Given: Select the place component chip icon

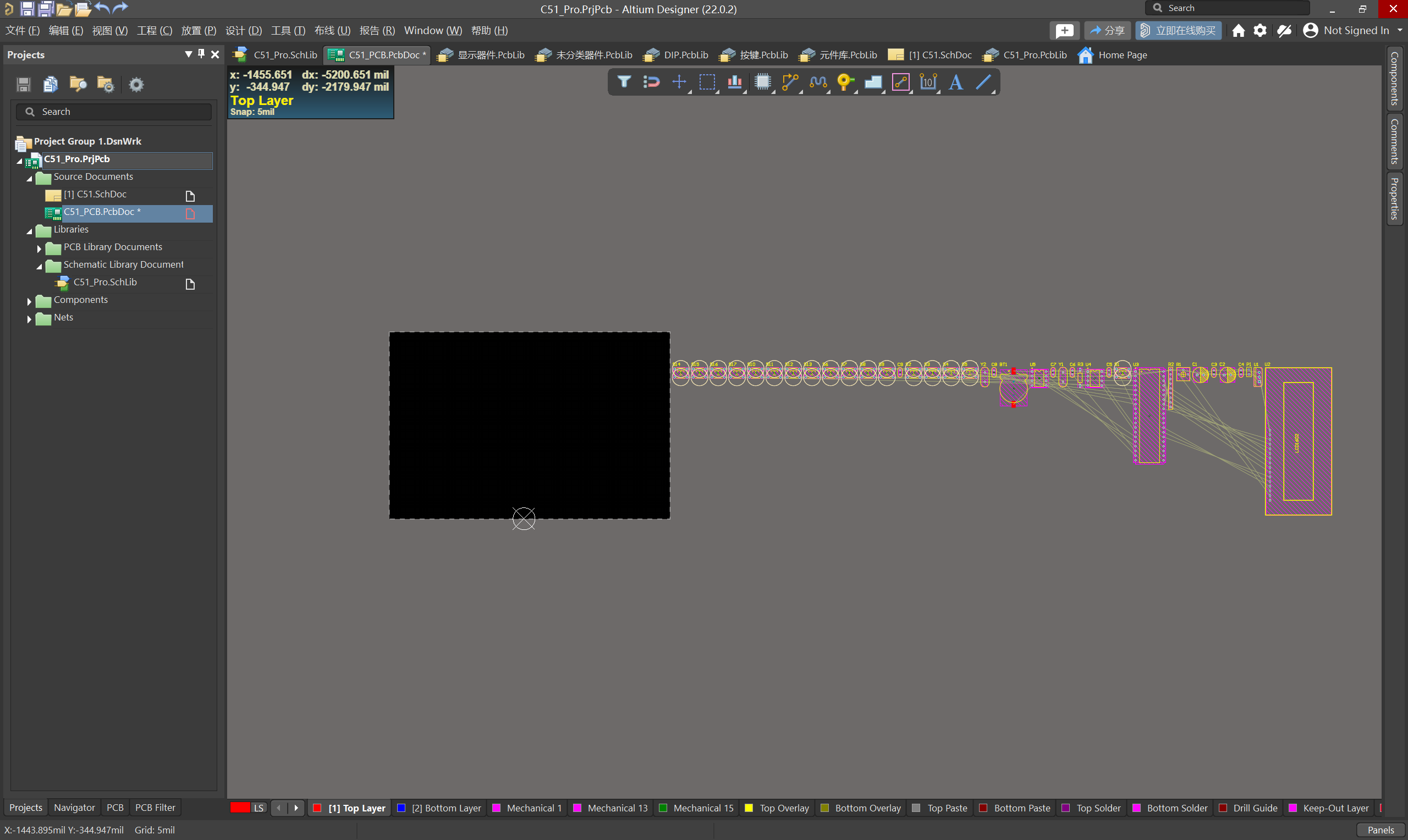Looking at the screenshot, I should 763,82.
